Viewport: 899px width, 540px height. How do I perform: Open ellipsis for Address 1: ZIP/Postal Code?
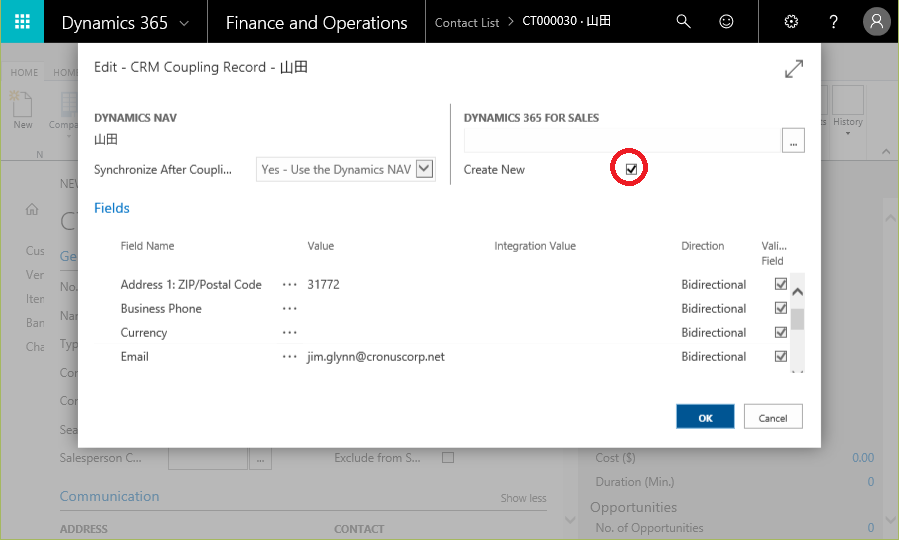pyautogui.click(x=290, y=285)
